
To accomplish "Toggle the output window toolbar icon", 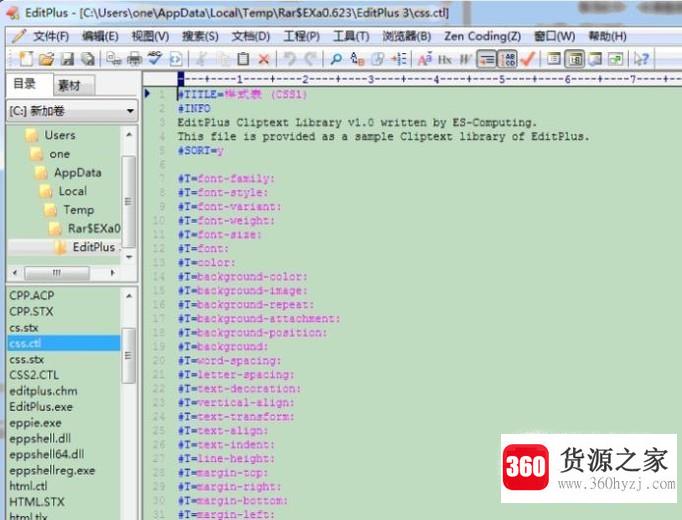I will pos(595,59).
